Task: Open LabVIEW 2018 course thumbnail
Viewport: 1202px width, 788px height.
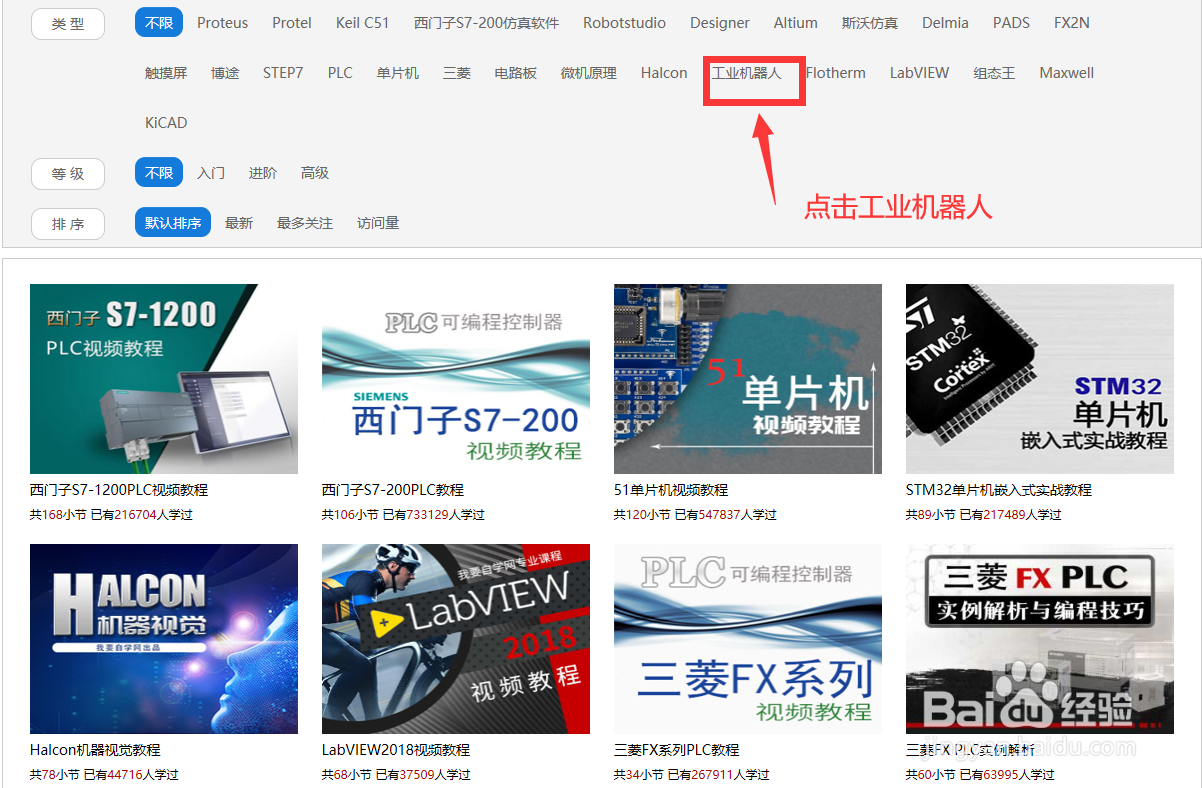Action: click(456, 639)
